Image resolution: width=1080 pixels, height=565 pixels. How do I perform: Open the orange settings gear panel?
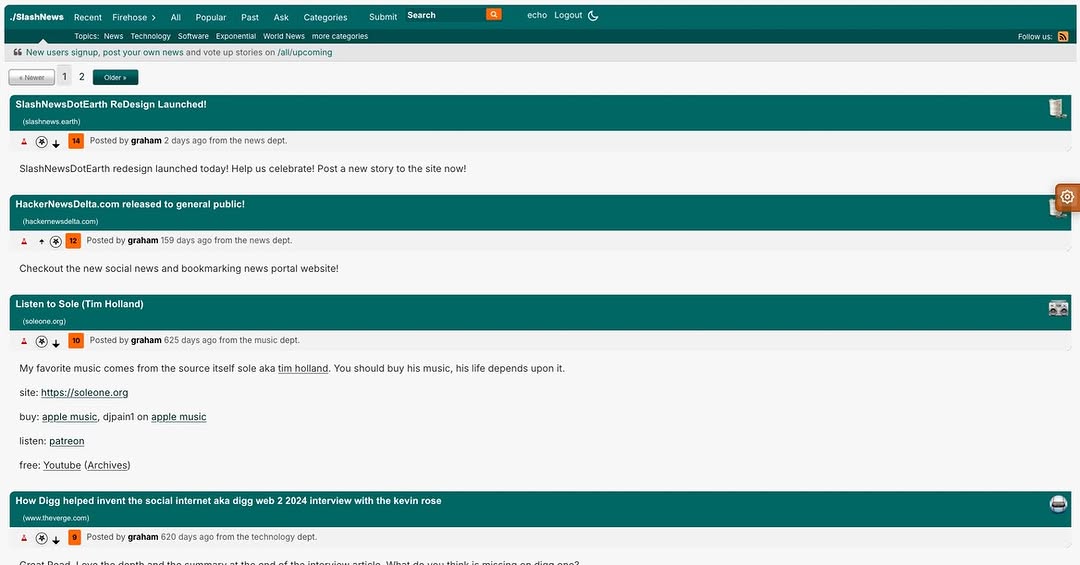pos(1067,197)
